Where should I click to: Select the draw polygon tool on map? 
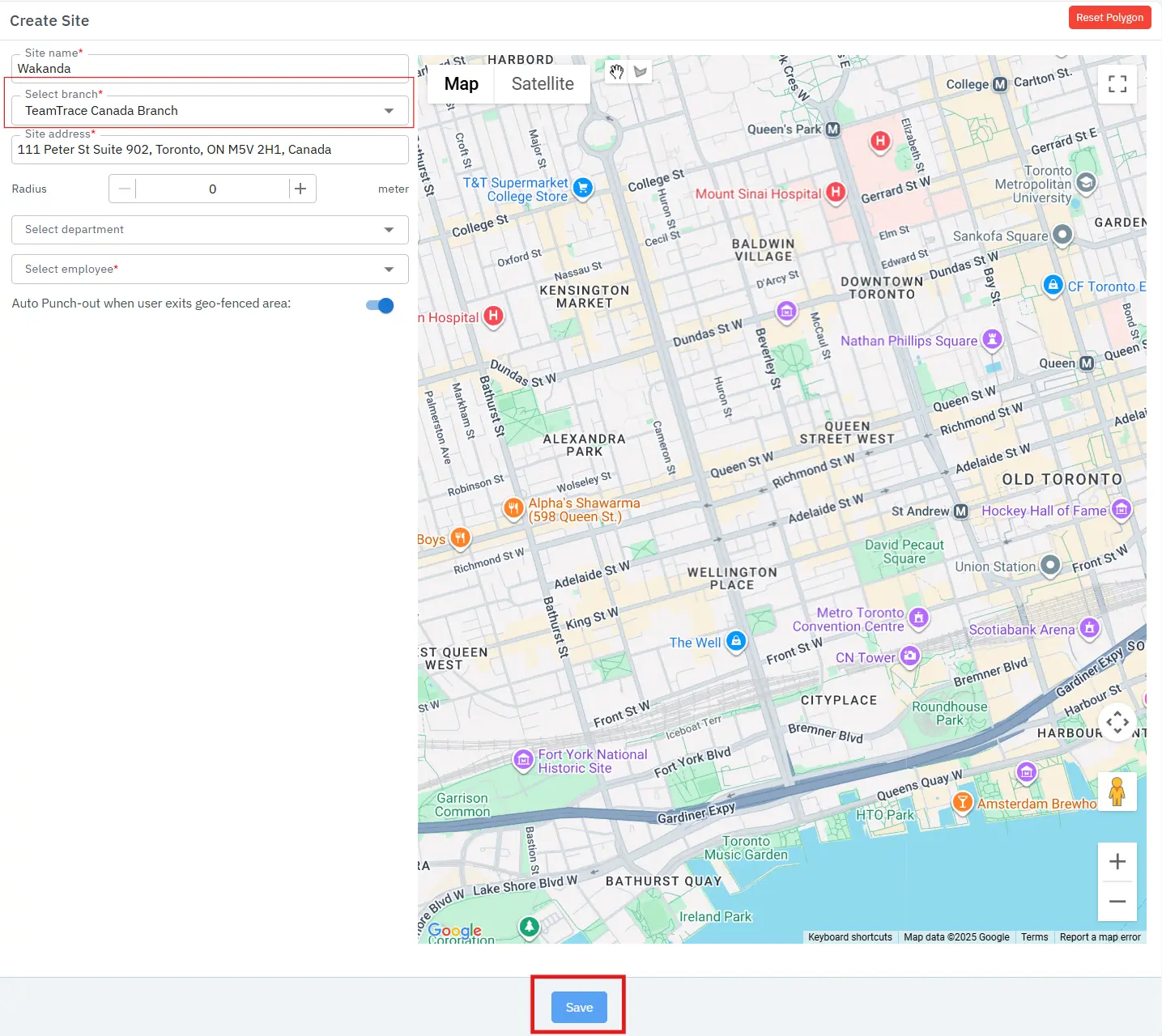(x=641, y=72)
